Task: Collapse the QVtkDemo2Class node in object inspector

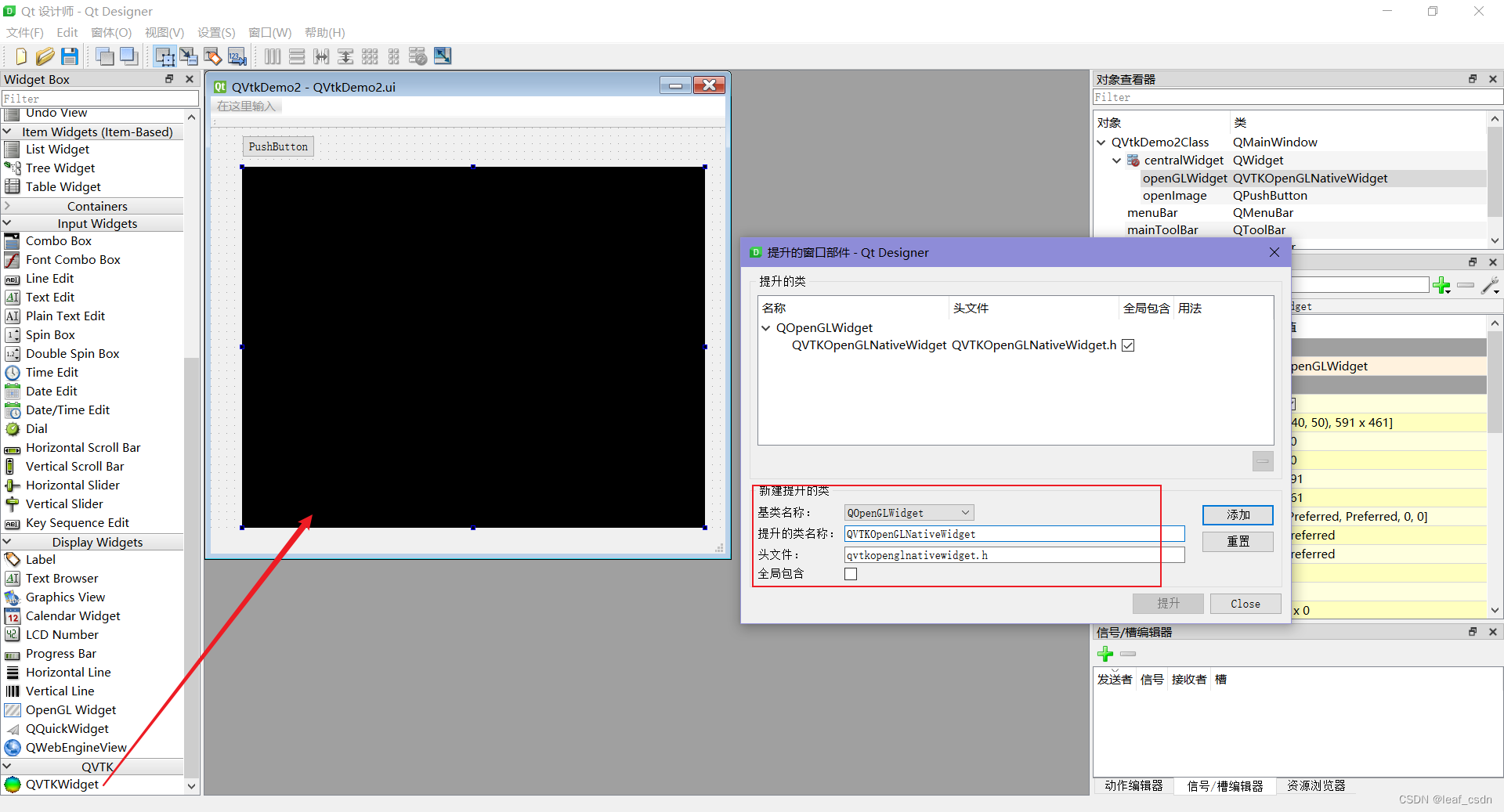Action: pos(1101,143)
